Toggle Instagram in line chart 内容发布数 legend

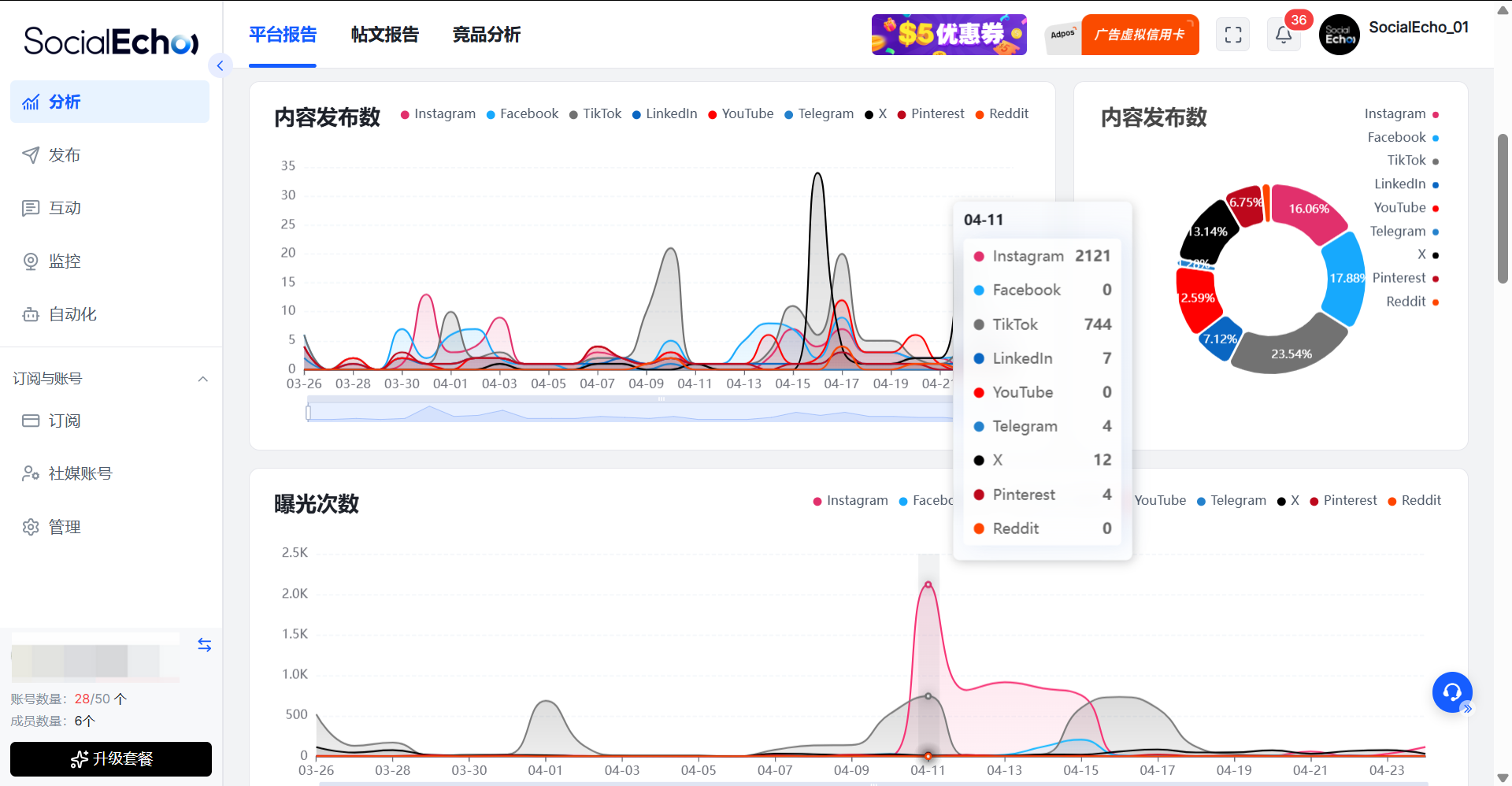click(438, 114)
